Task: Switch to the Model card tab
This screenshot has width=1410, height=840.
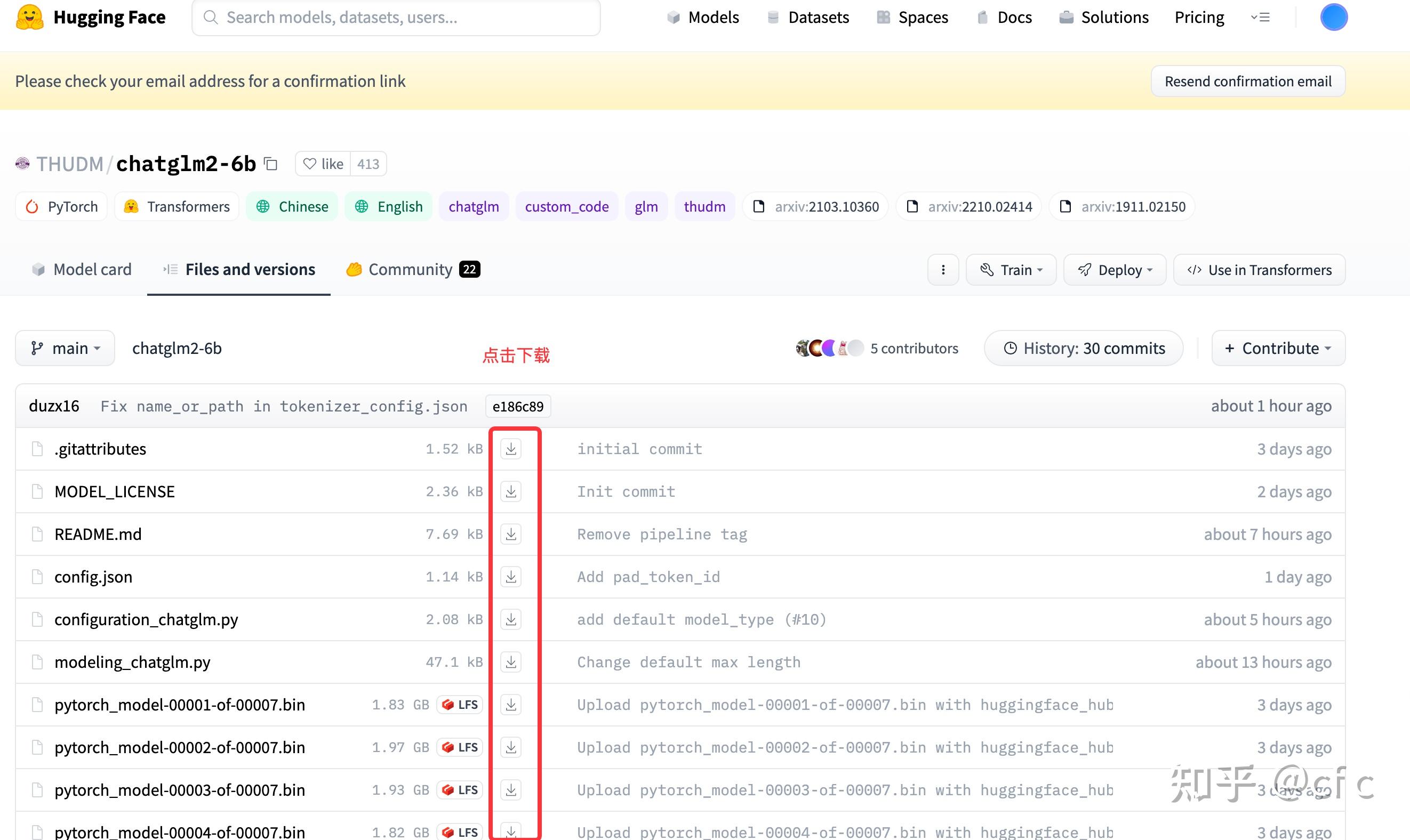Action: pyautogui.click(x=82, y=270)
